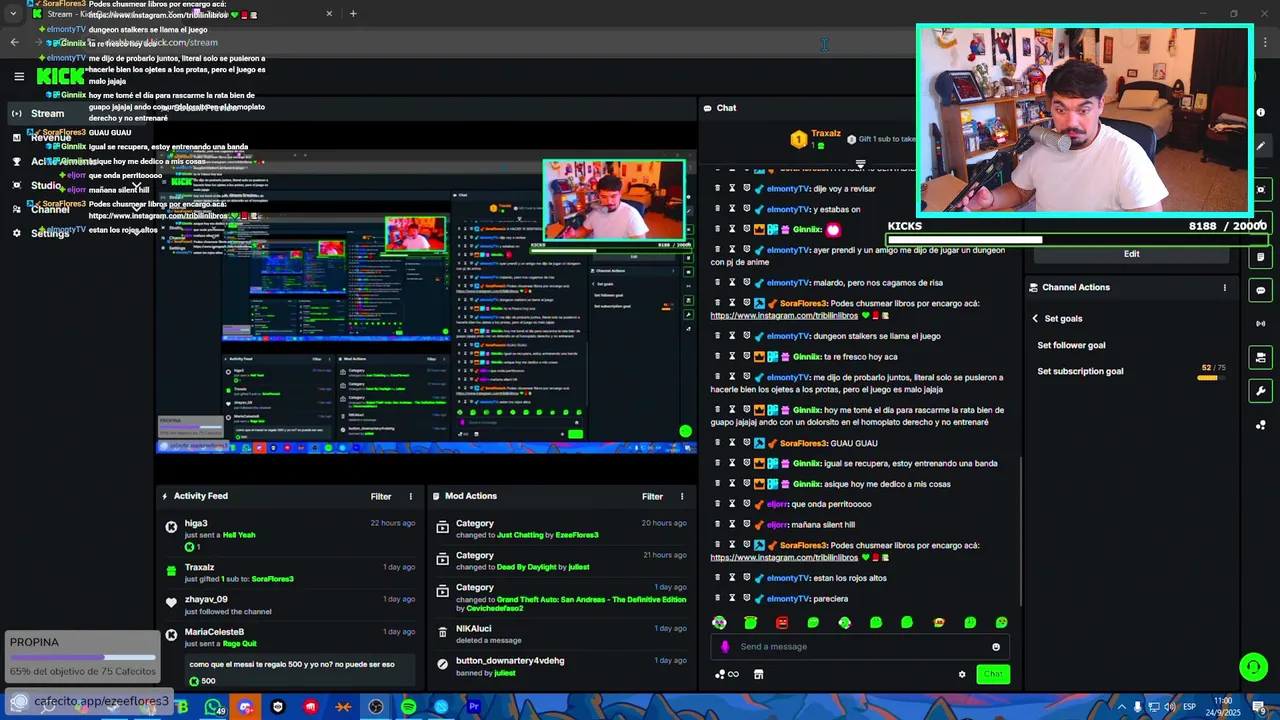Click the wrench tools icon in right rail
This screenshot has width=1280, height=720.
(1261, 391)
